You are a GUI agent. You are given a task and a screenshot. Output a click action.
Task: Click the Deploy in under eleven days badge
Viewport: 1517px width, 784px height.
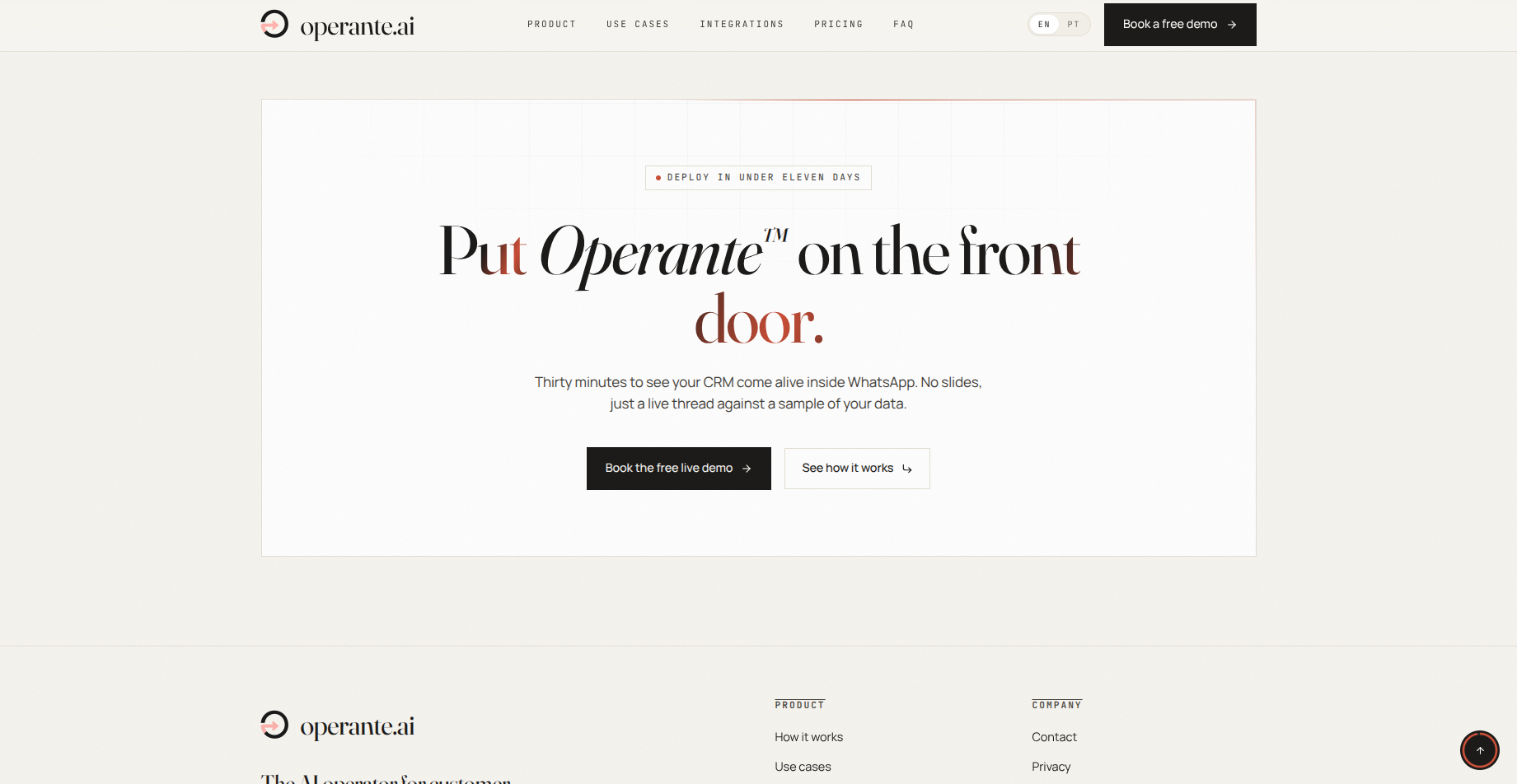tap(758, 178)
